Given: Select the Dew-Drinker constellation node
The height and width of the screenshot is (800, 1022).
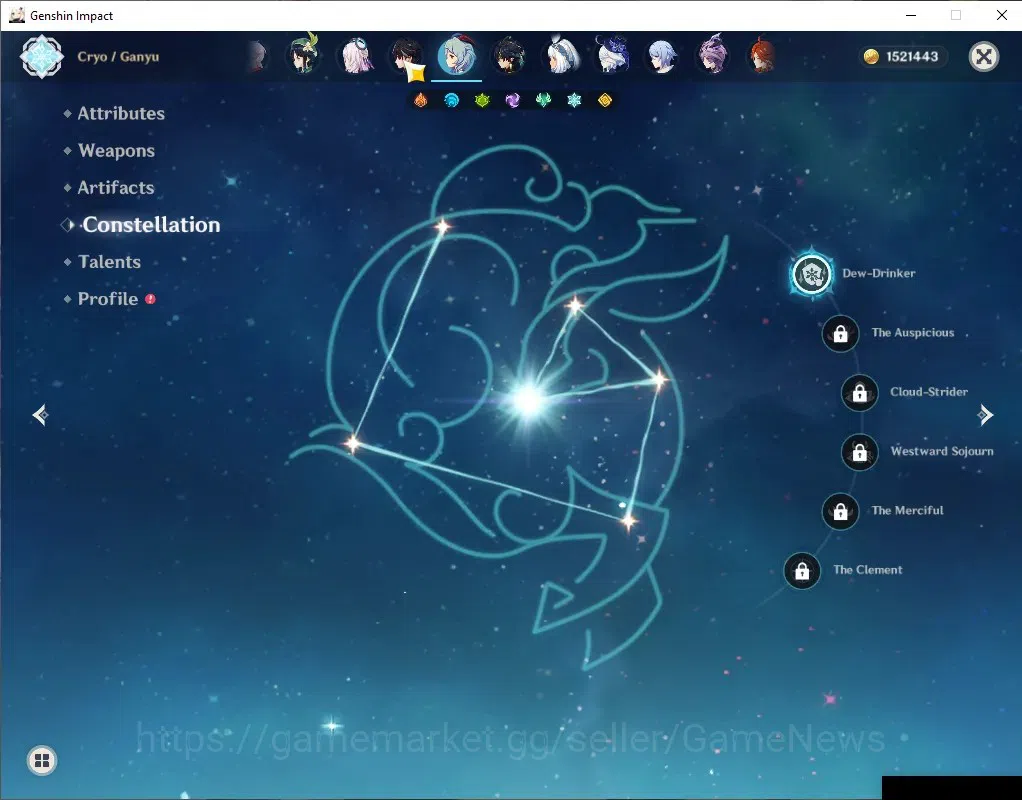Looking at the screenshot, I should (811, 274).
